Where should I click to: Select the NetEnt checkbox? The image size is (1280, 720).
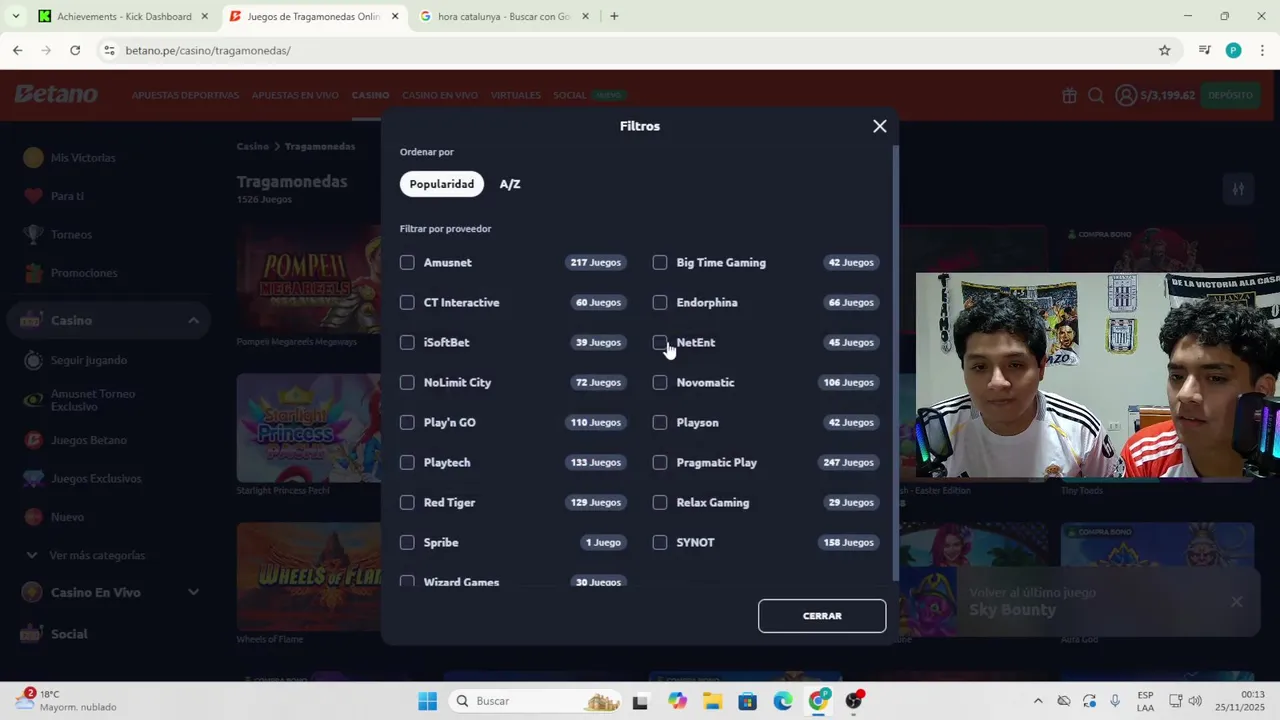660,342
